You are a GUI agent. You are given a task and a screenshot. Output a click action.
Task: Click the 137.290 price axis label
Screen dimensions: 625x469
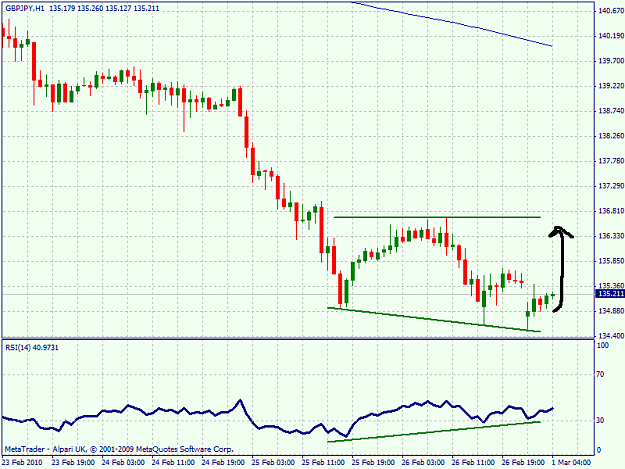611,186
